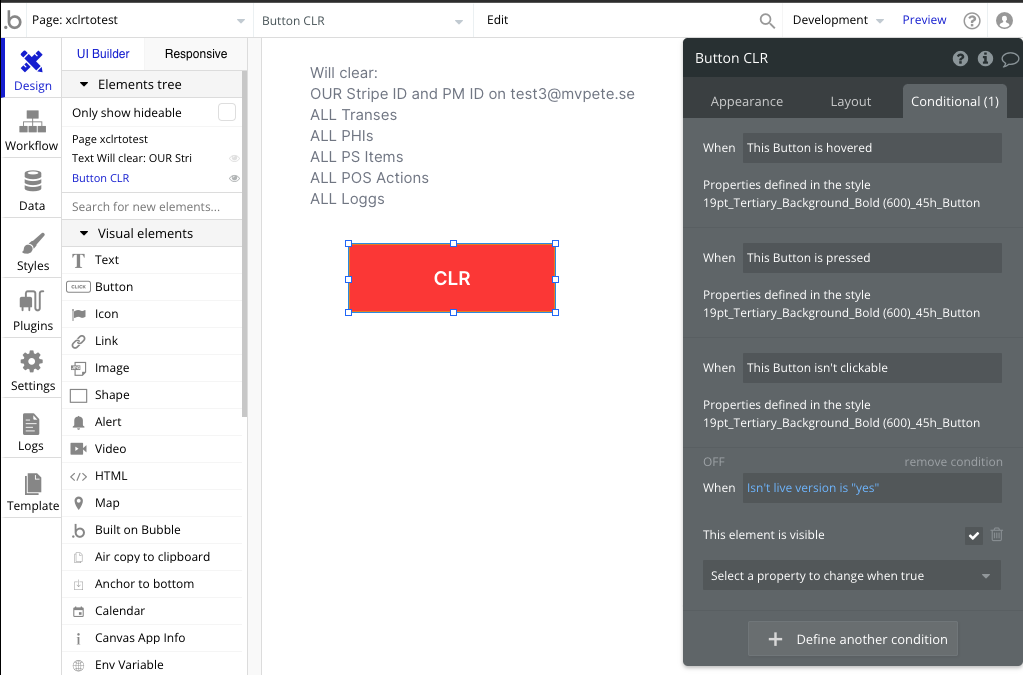1023x675 pixels.
Task: Select Page xclrtotest in elements tree
Action: click(110, 139)
